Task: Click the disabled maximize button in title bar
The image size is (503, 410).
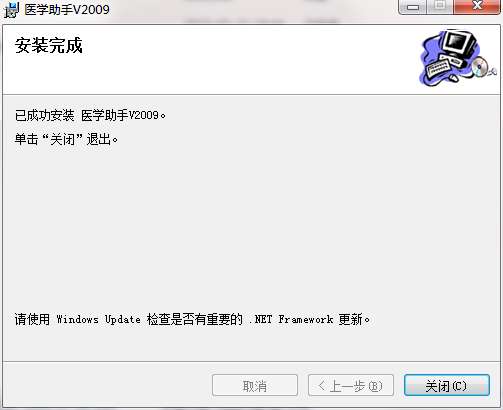Action: [x=440, y=7]
